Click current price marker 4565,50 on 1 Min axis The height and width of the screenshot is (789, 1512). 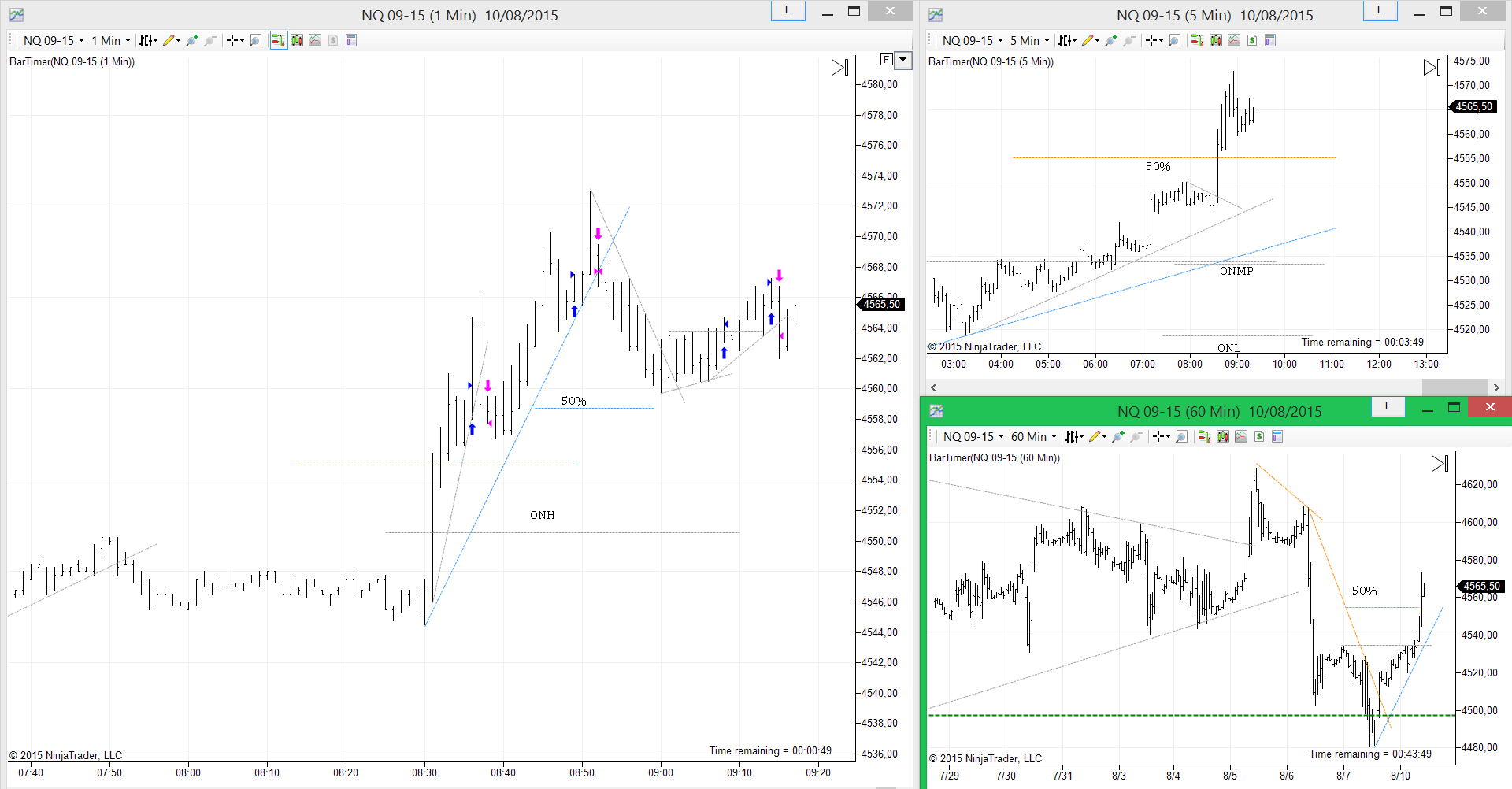pyautogui.click(x=880, y=304)
